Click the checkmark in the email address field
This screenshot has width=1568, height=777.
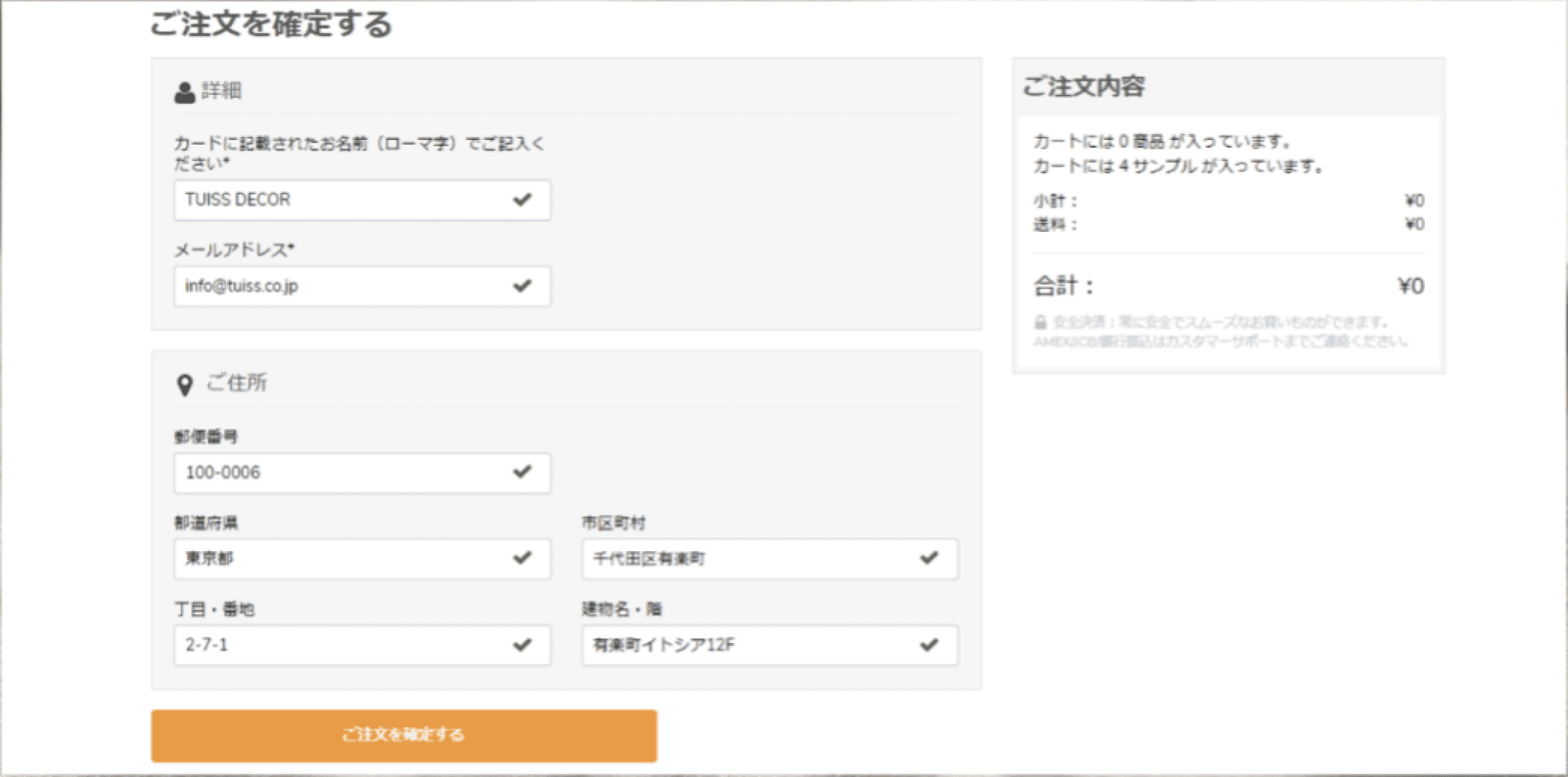(x=524, y=286)
